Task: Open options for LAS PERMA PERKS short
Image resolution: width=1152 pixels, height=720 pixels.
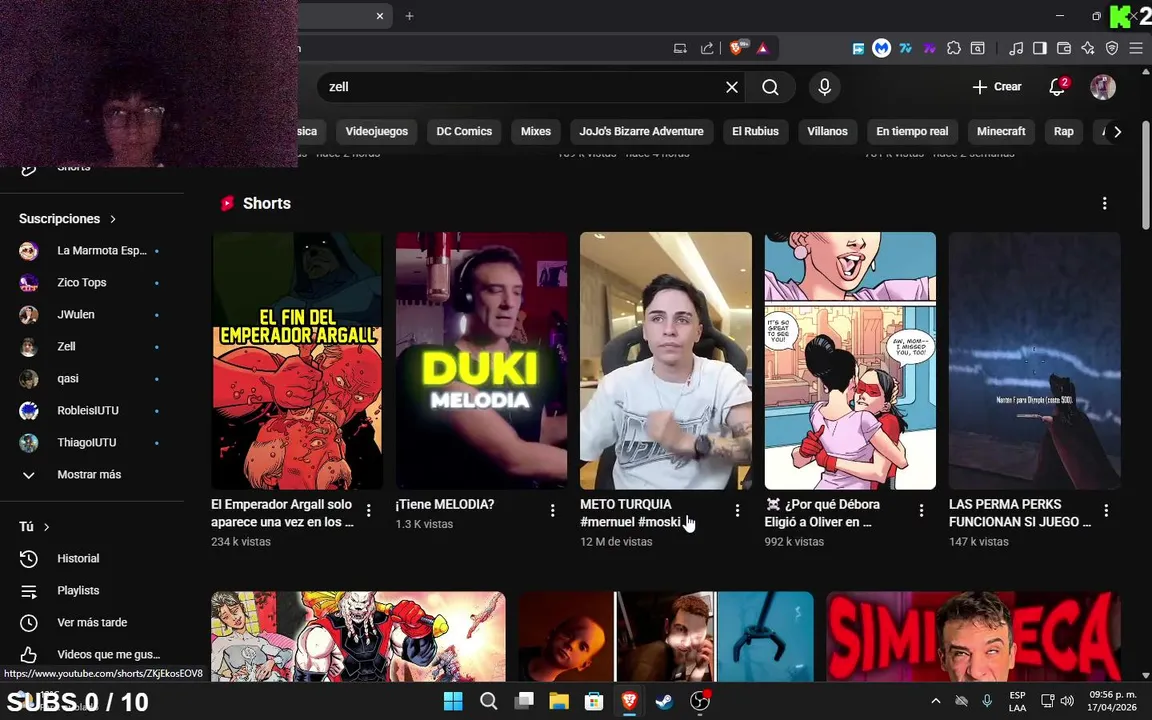Action: pyautogui.click(x=1106, y=510)
